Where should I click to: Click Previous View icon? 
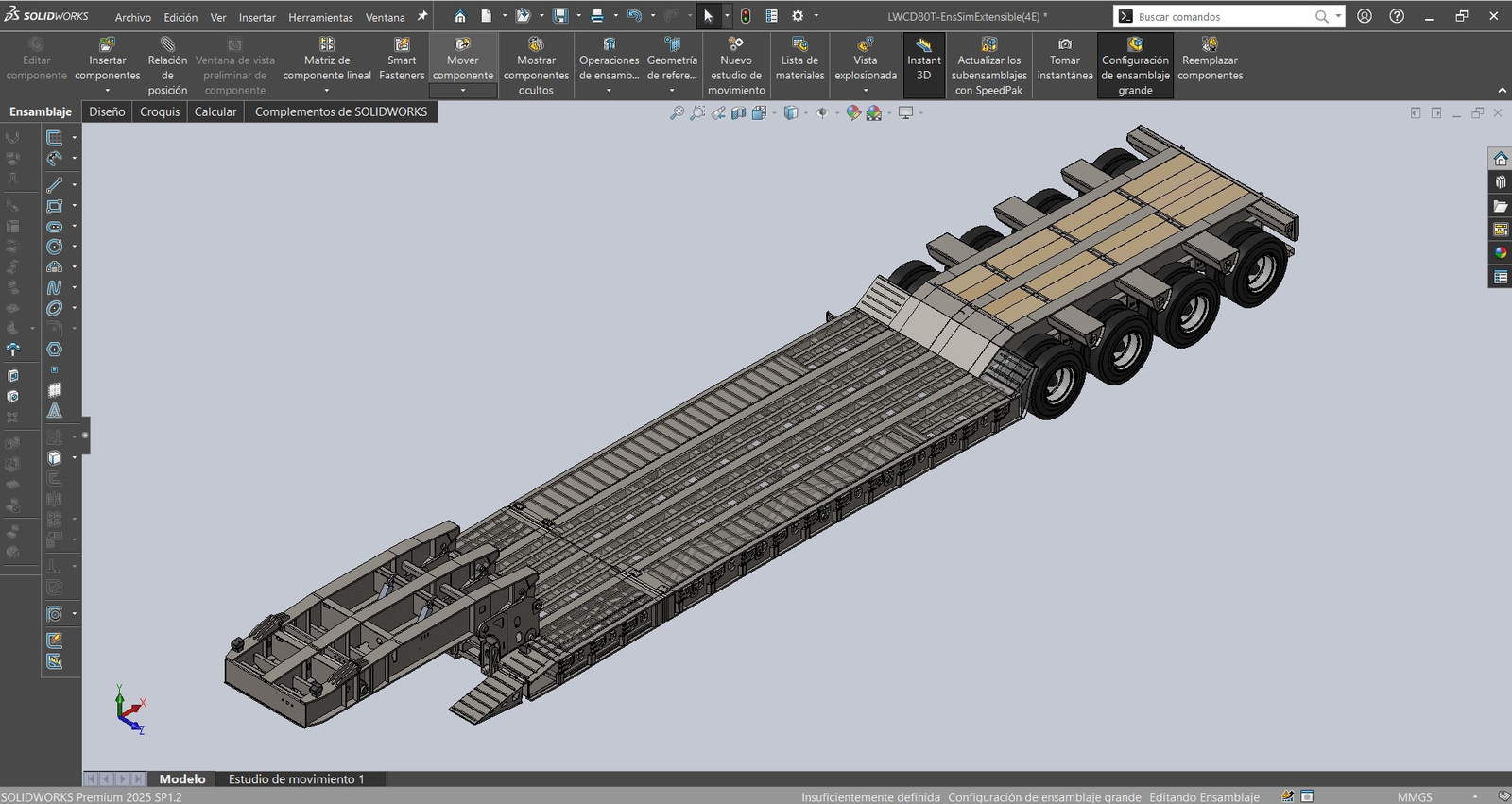click(718, 112)
